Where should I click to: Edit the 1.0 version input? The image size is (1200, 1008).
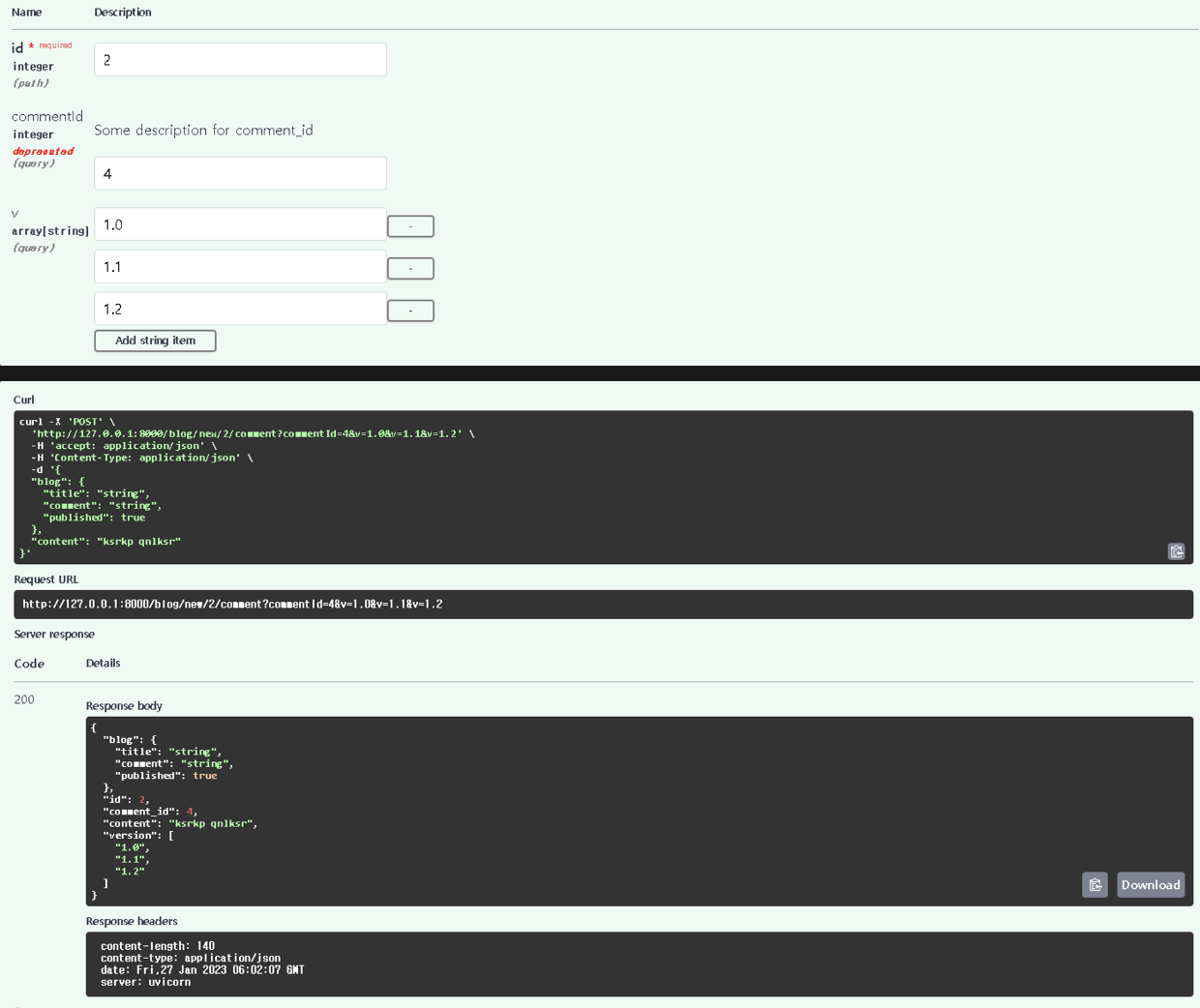[240, 224]
